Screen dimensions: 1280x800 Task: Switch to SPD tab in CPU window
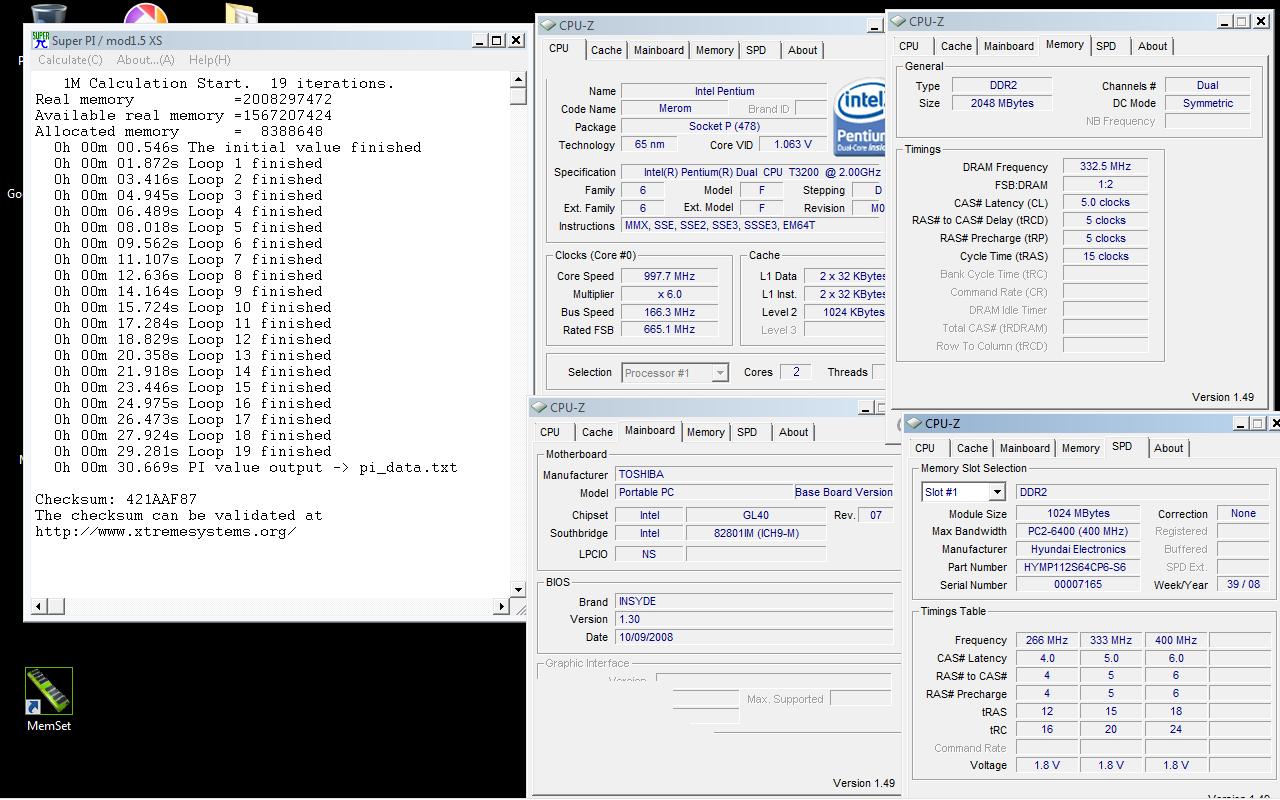(756, 50)
